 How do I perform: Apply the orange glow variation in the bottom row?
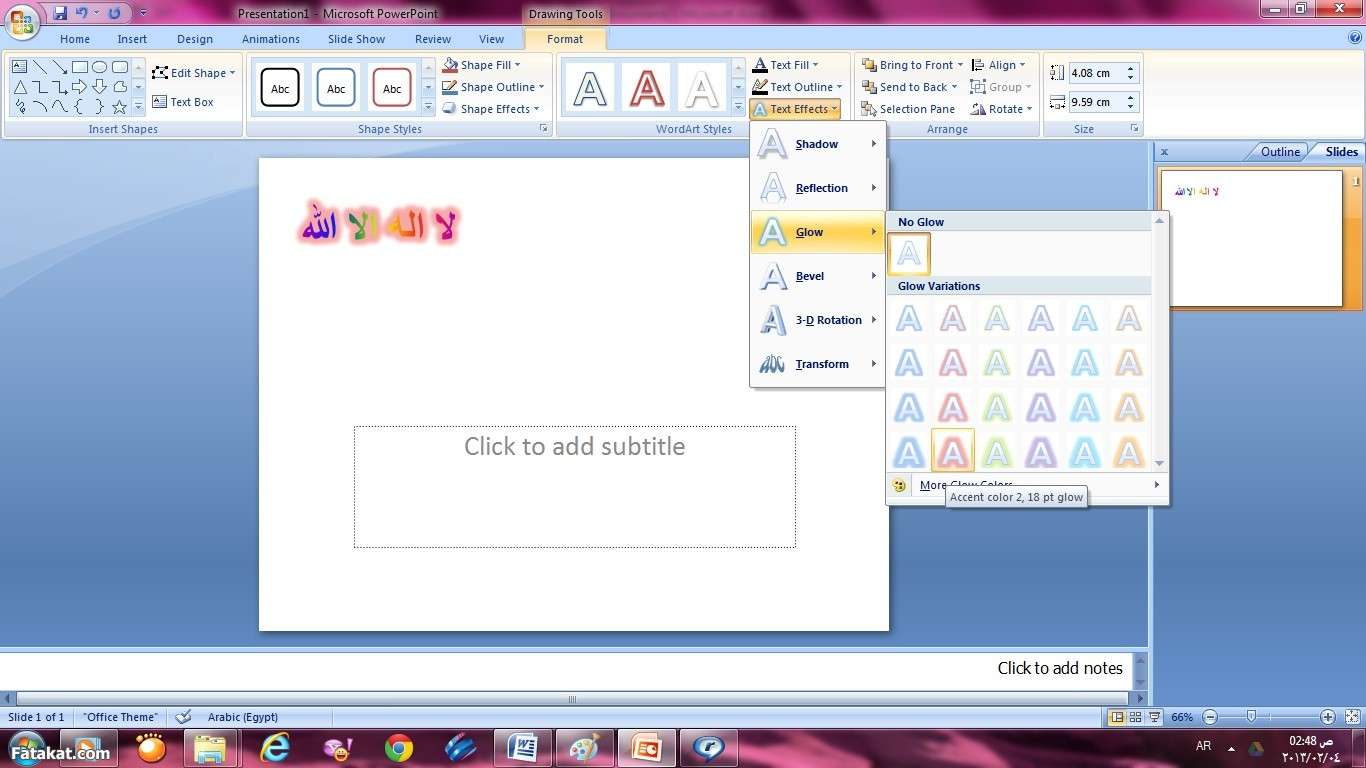click(x=1129, y=451)
